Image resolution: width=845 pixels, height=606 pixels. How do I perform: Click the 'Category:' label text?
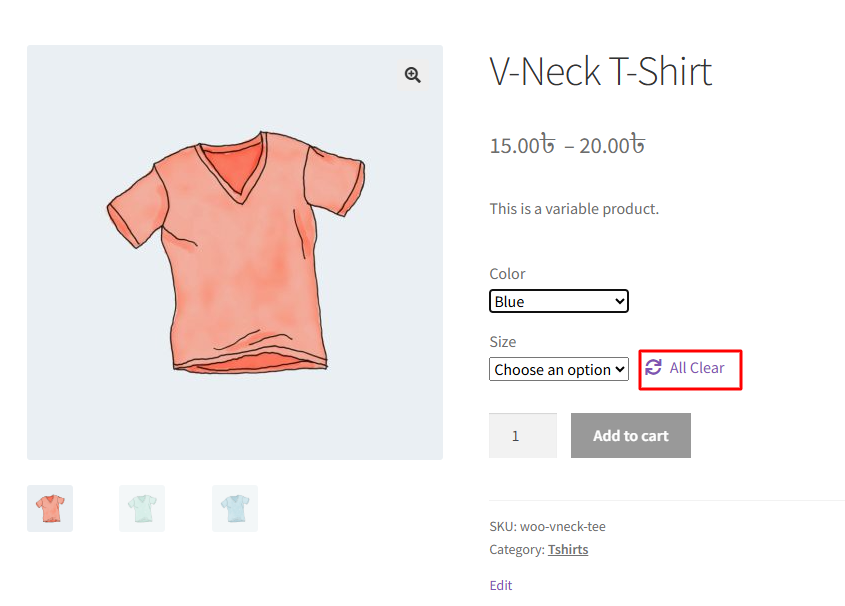[516, 549]
